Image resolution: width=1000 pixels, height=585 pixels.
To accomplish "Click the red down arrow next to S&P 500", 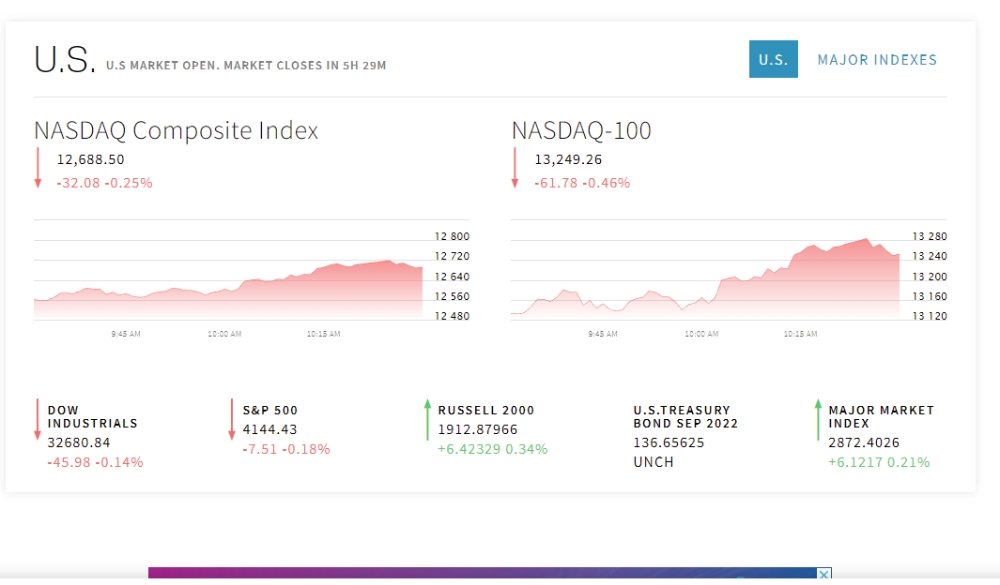I will point(232,419).
